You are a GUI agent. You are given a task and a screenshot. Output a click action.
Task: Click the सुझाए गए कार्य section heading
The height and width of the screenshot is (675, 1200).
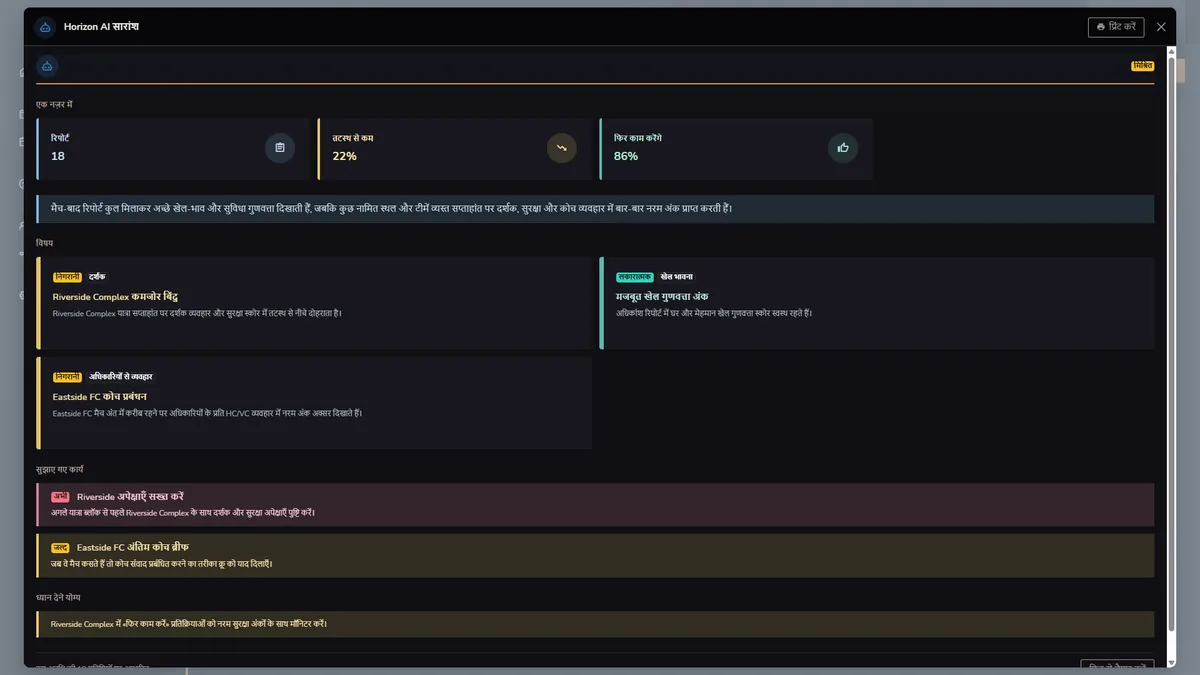point(61,469)
